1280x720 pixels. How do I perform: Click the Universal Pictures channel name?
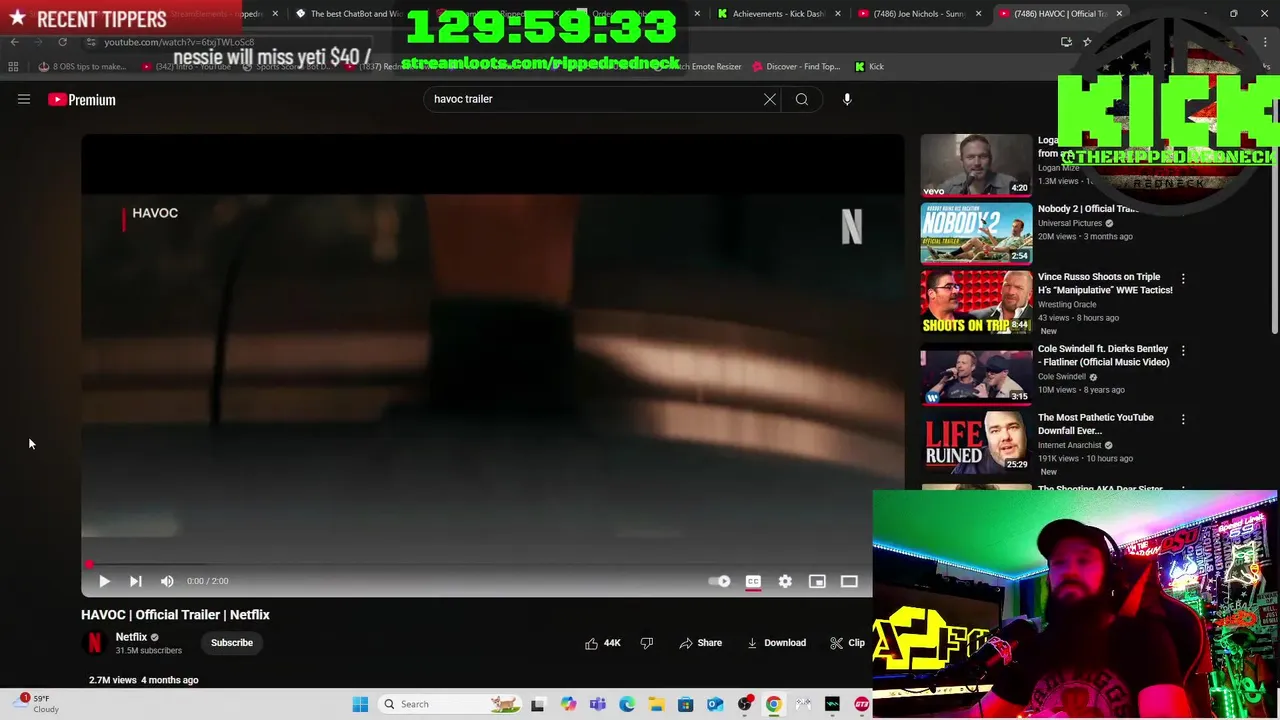pos(1070,223)
